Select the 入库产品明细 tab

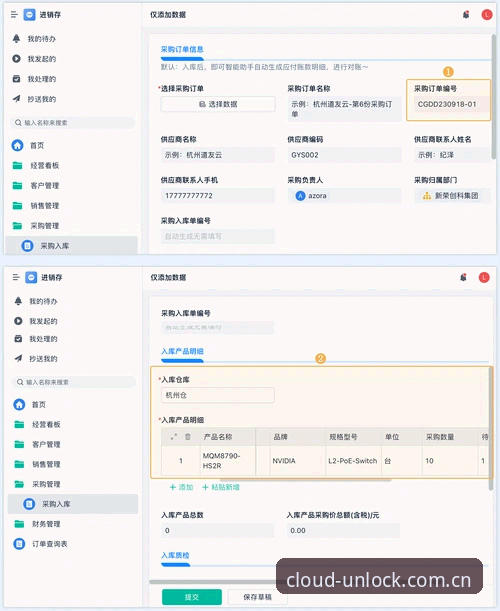(182, 351)
